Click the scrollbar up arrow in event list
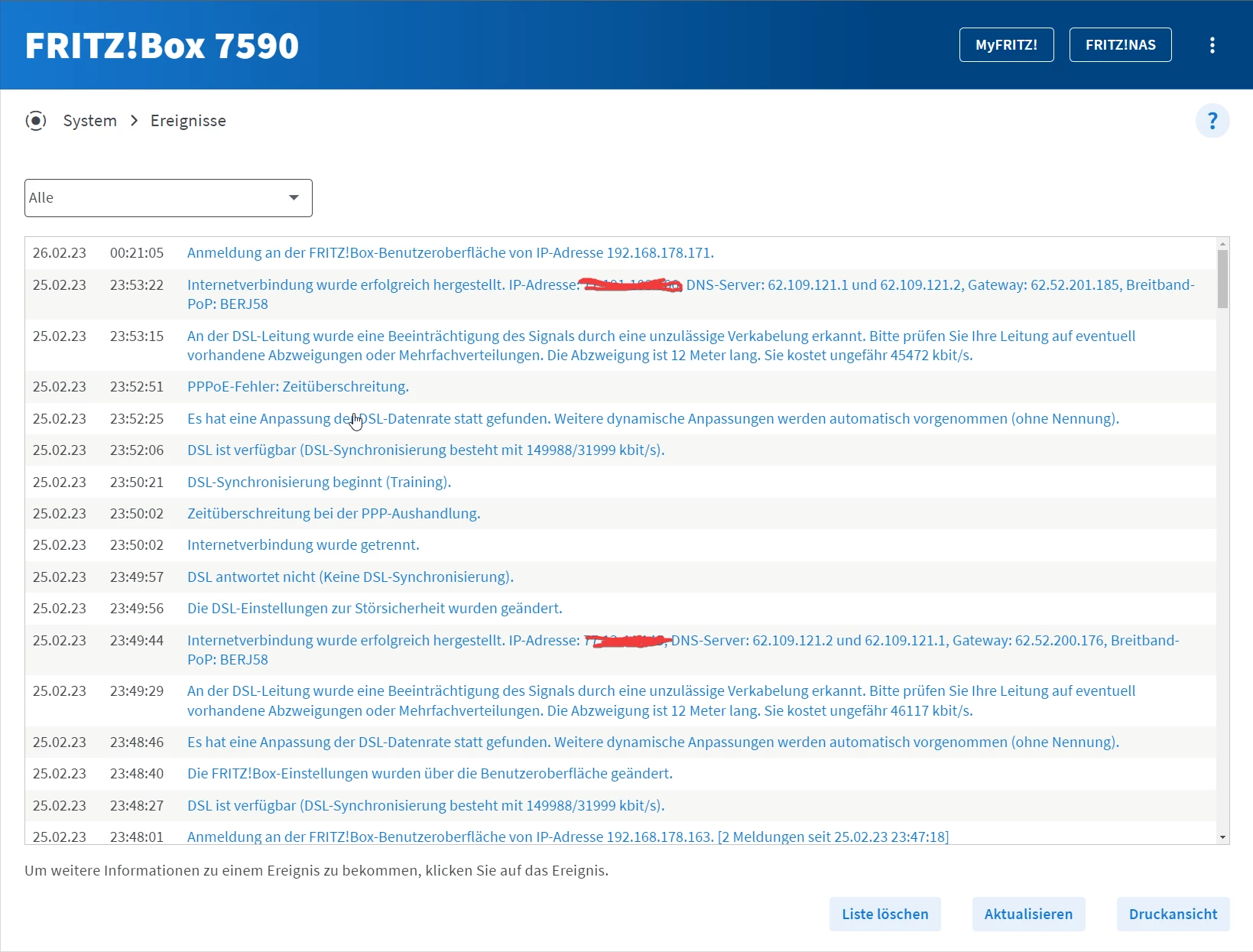1253x952 pixels. [x=1222, y=244]
